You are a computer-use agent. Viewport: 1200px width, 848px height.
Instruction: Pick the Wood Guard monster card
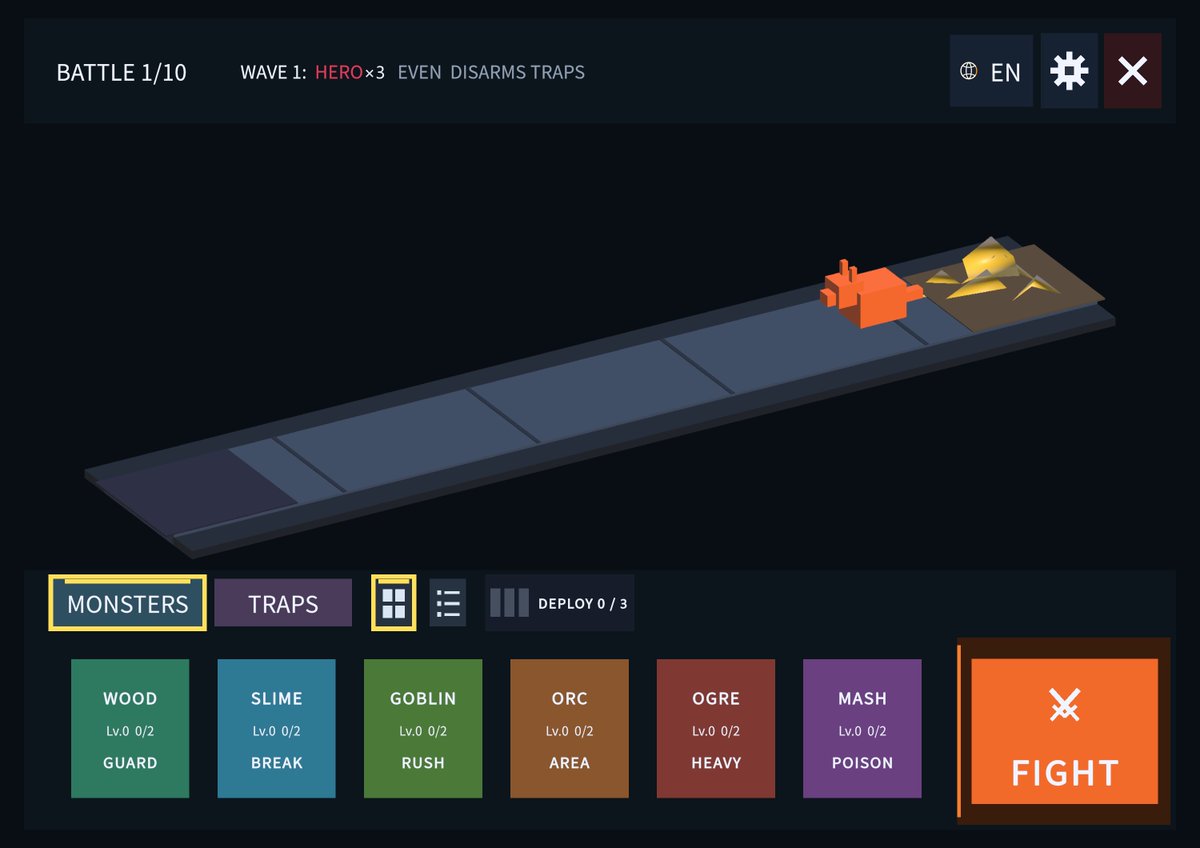[130, 729]
